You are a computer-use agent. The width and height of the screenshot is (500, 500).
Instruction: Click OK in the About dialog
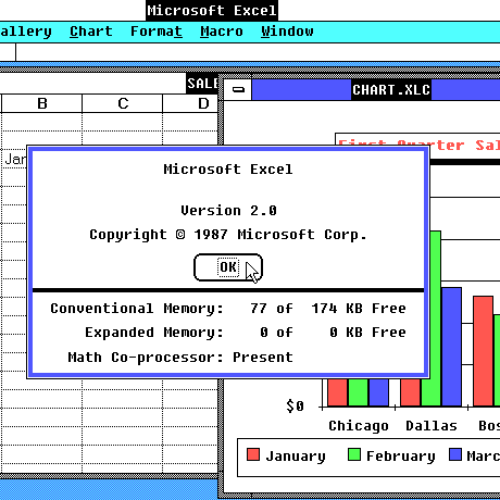228,267
